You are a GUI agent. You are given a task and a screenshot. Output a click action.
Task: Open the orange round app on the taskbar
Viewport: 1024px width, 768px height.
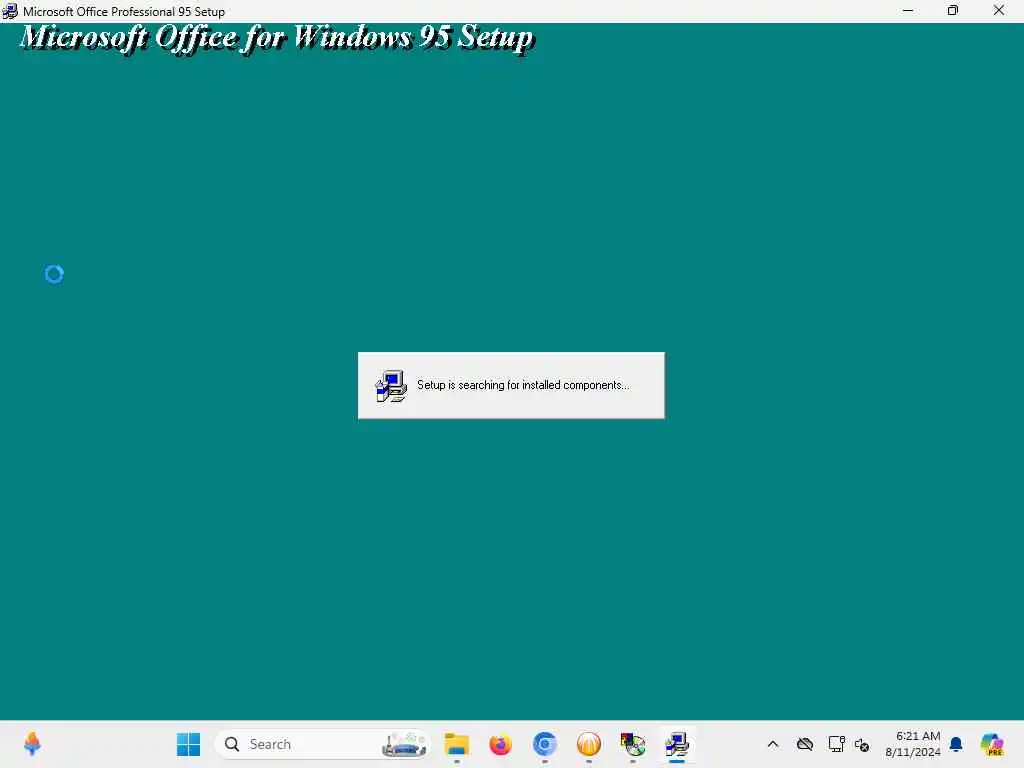coord(588,744)
